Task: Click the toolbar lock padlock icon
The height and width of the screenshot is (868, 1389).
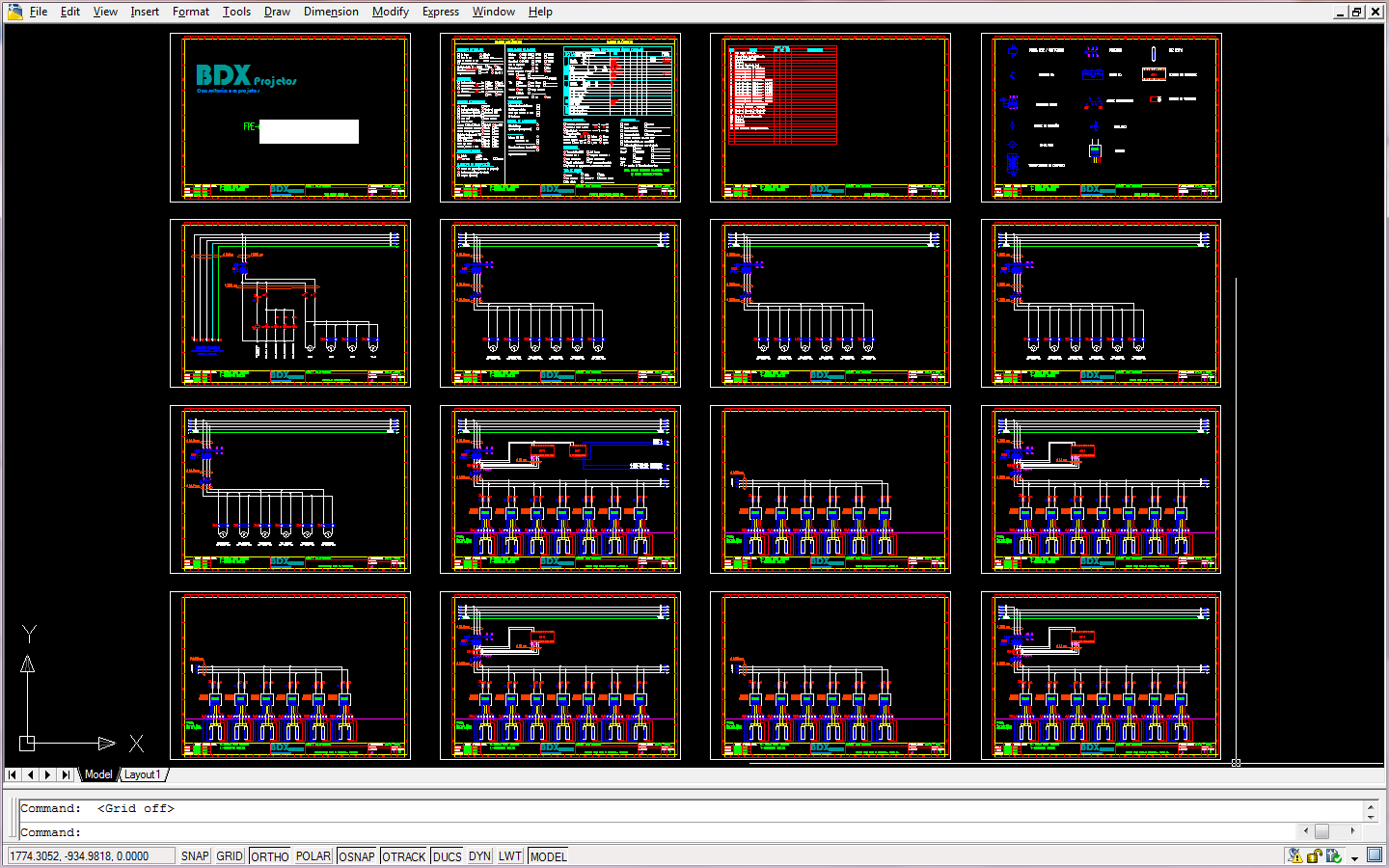Action: tap(1314, 855)
